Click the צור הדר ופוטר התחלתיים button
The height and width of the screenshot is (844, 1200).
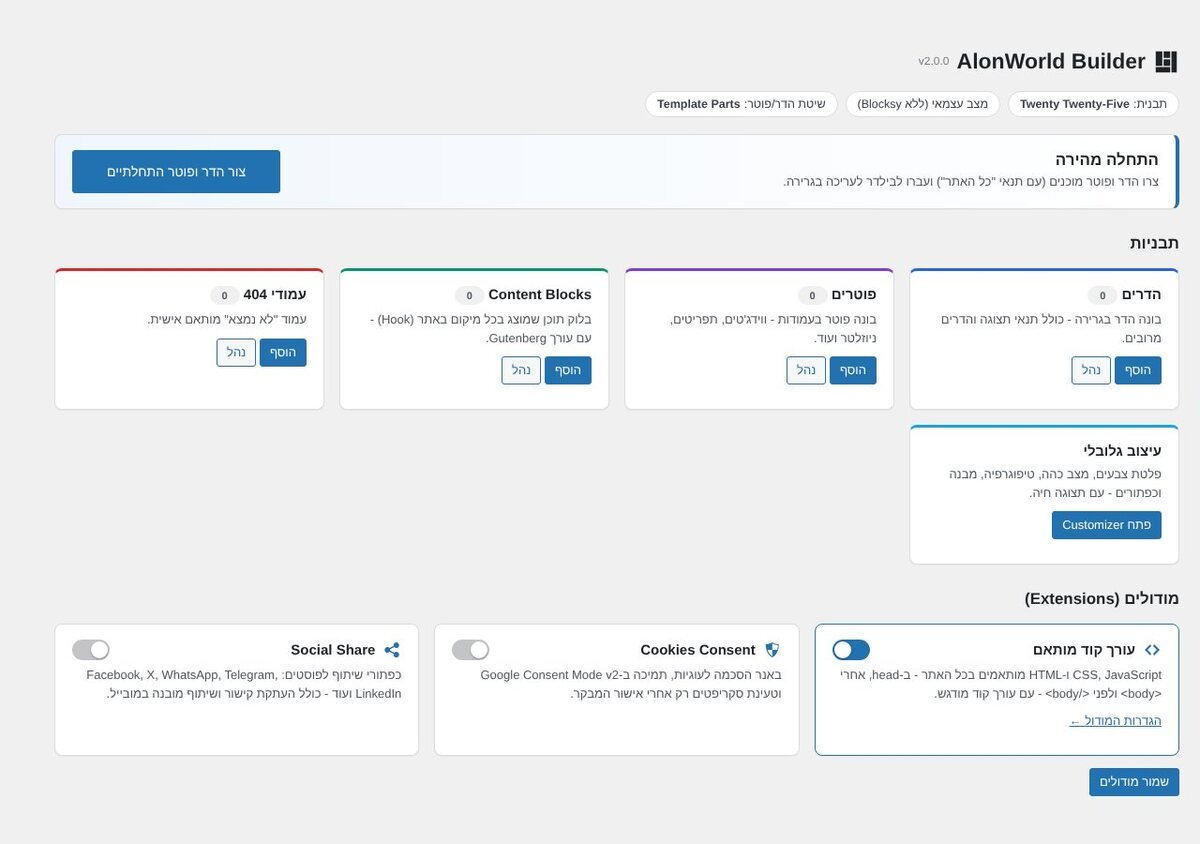(x=176, y=172)
